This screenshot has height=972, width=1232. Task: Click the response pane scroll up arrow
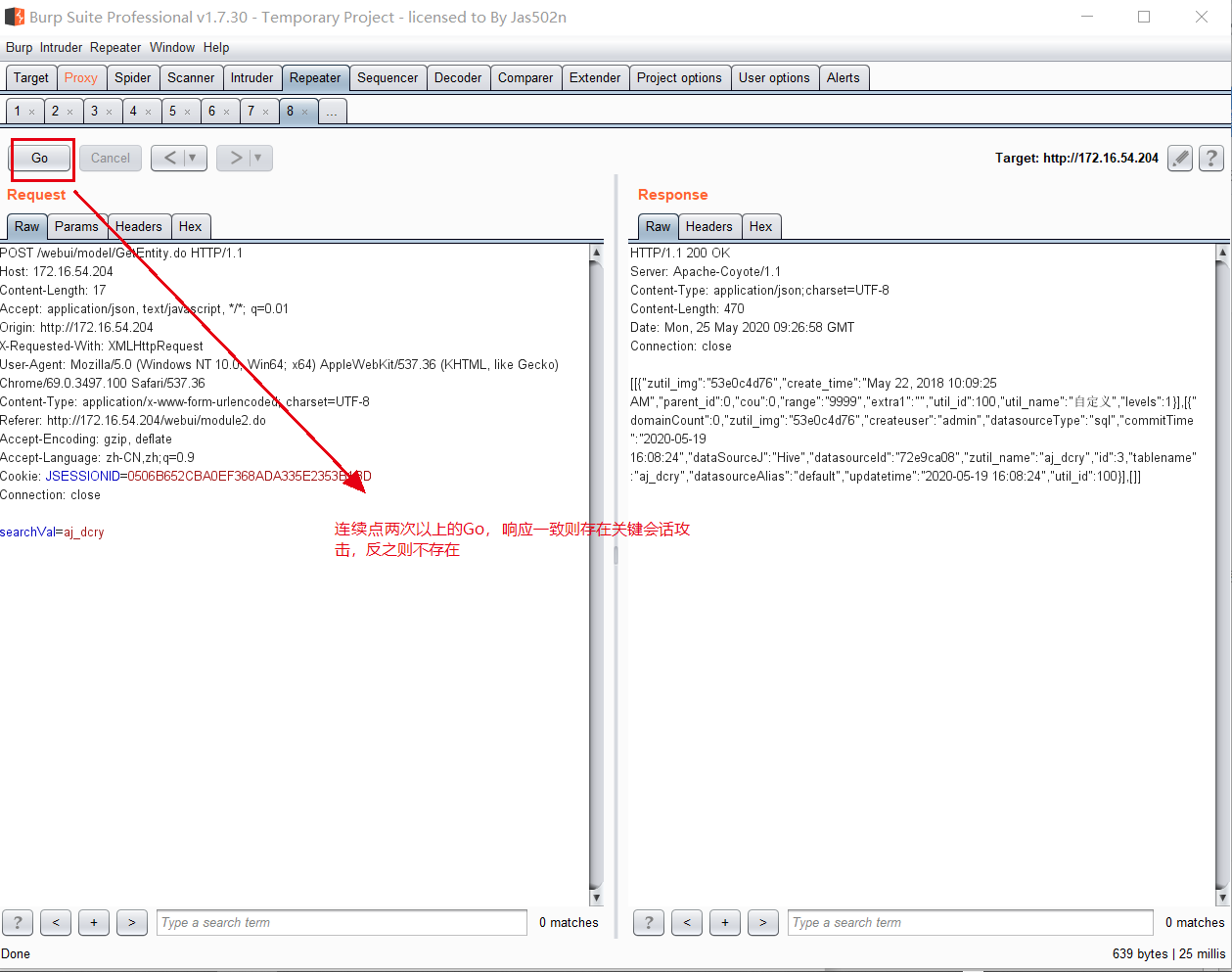[1222, 253]
